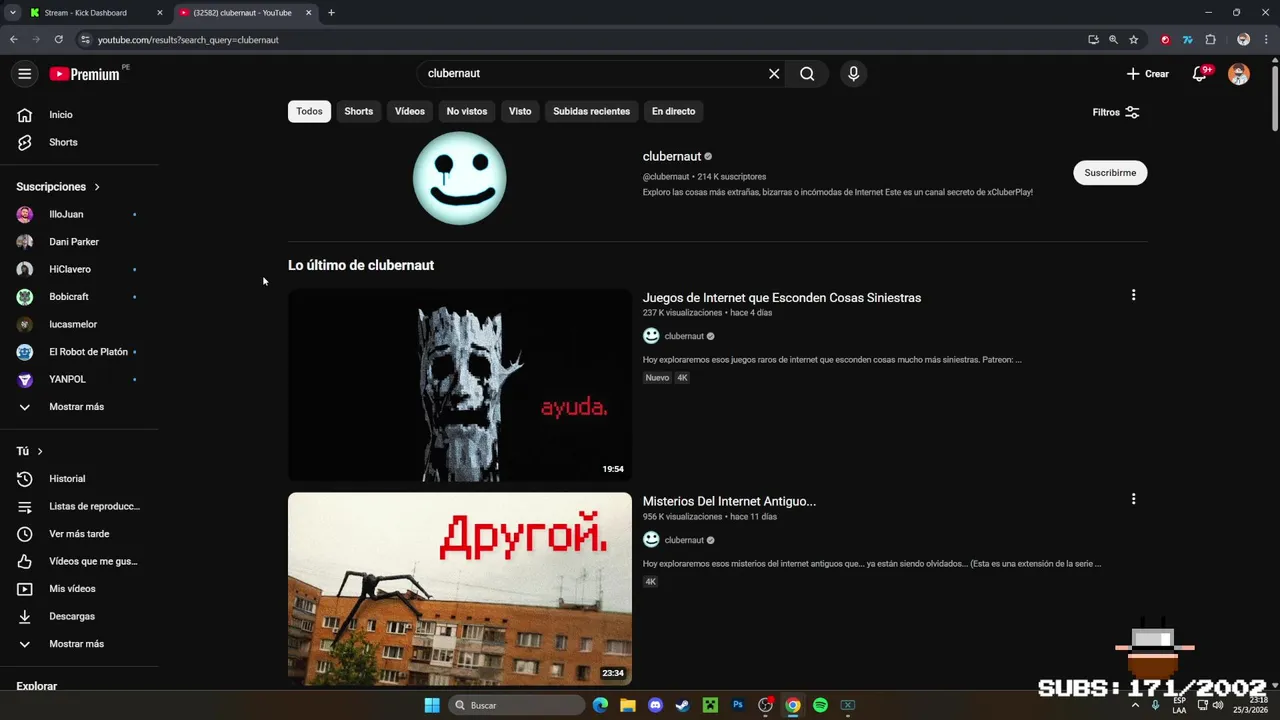
Task: Click the Windows Start button
Action: coord(432,705)
